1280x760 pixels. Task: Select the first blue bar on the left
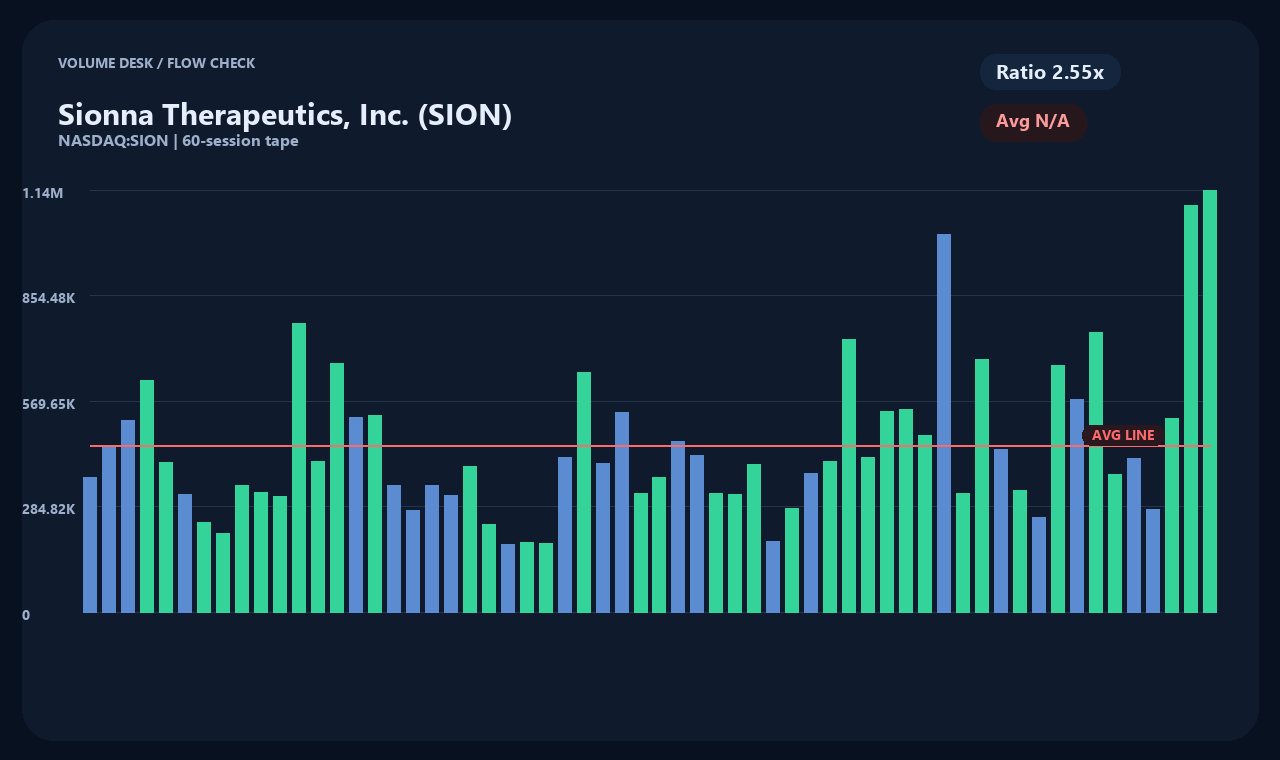point(90,545)
